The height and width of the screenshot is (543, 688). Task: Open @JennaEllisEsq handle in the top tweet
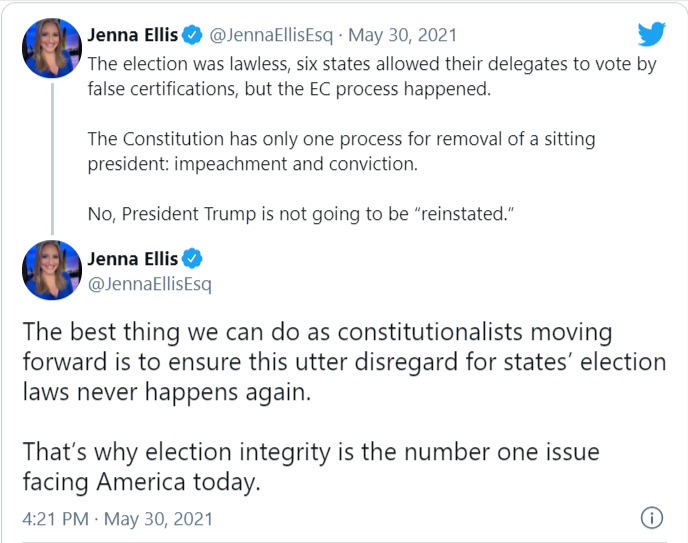point(271,36)
